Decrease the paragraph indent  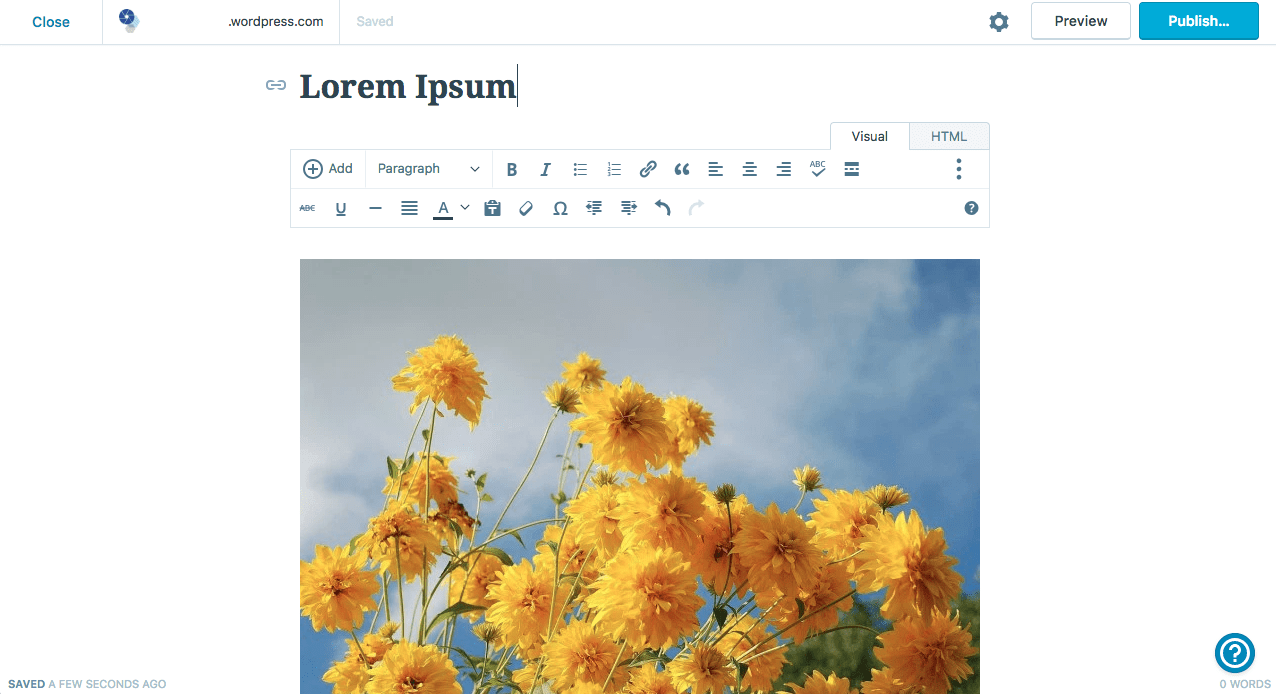pos(594,208)
